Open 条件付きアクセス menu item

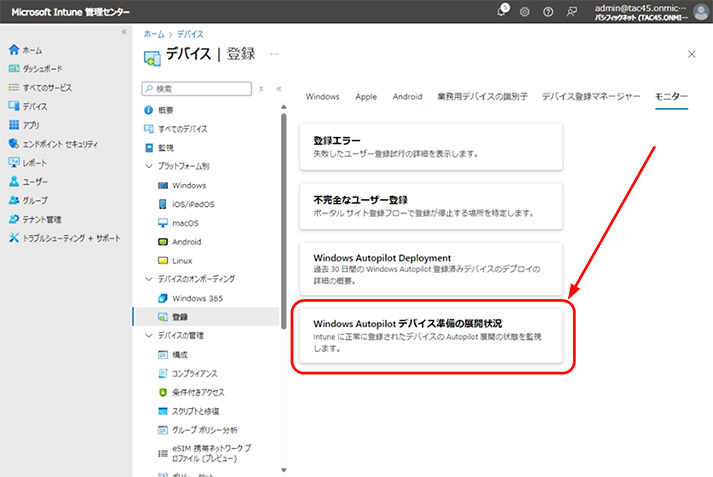(x=191, y=392)
